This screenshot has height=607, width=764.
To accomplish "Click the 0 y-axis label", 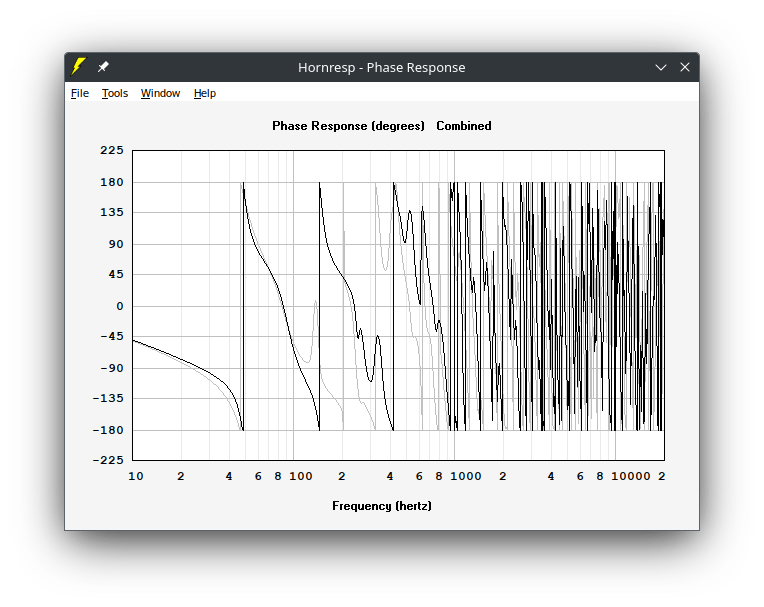I will (x=120, y=306).
